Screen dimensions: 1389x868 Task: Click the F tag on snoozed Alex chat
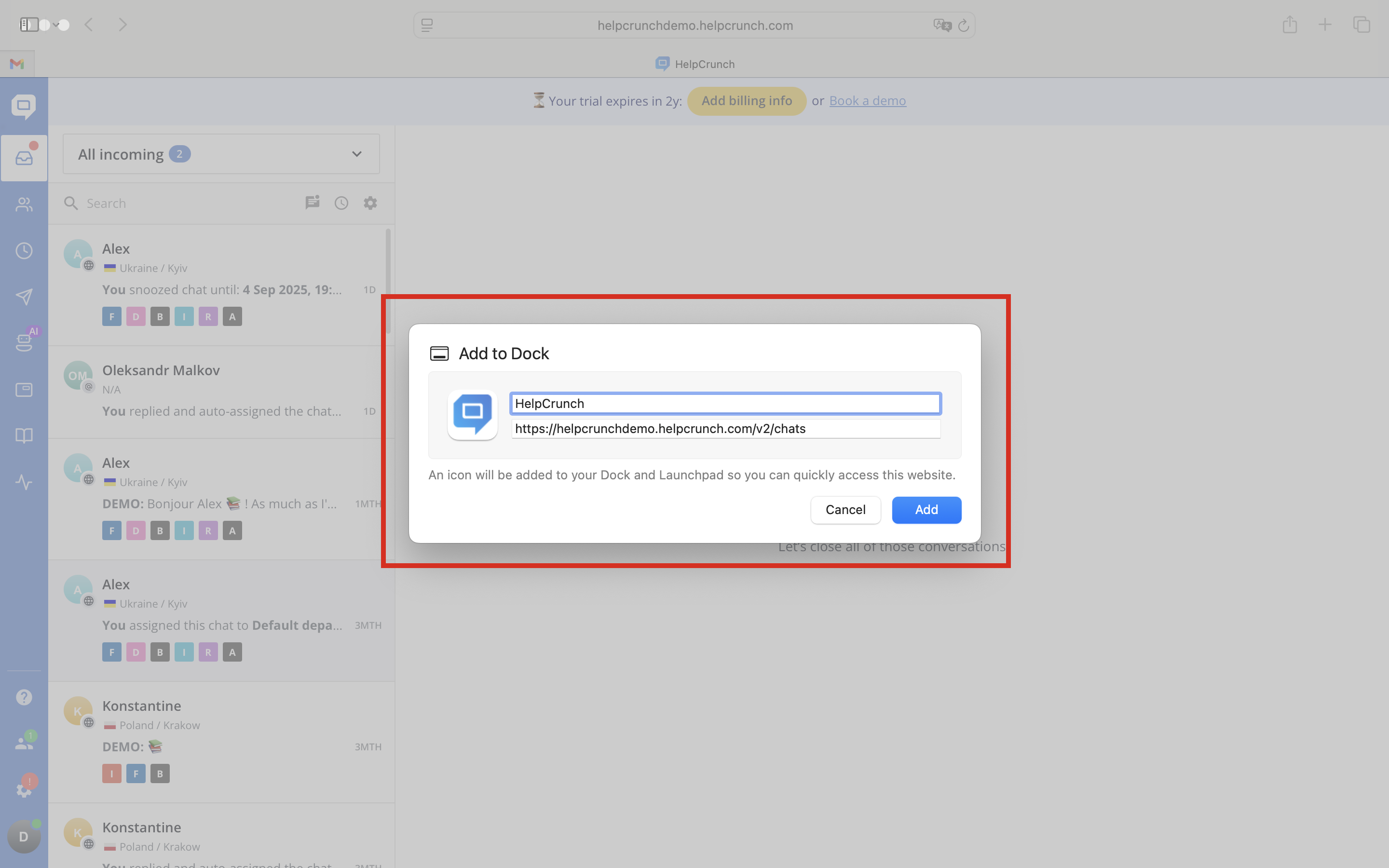pyautogui.click(x=112, y=316)
